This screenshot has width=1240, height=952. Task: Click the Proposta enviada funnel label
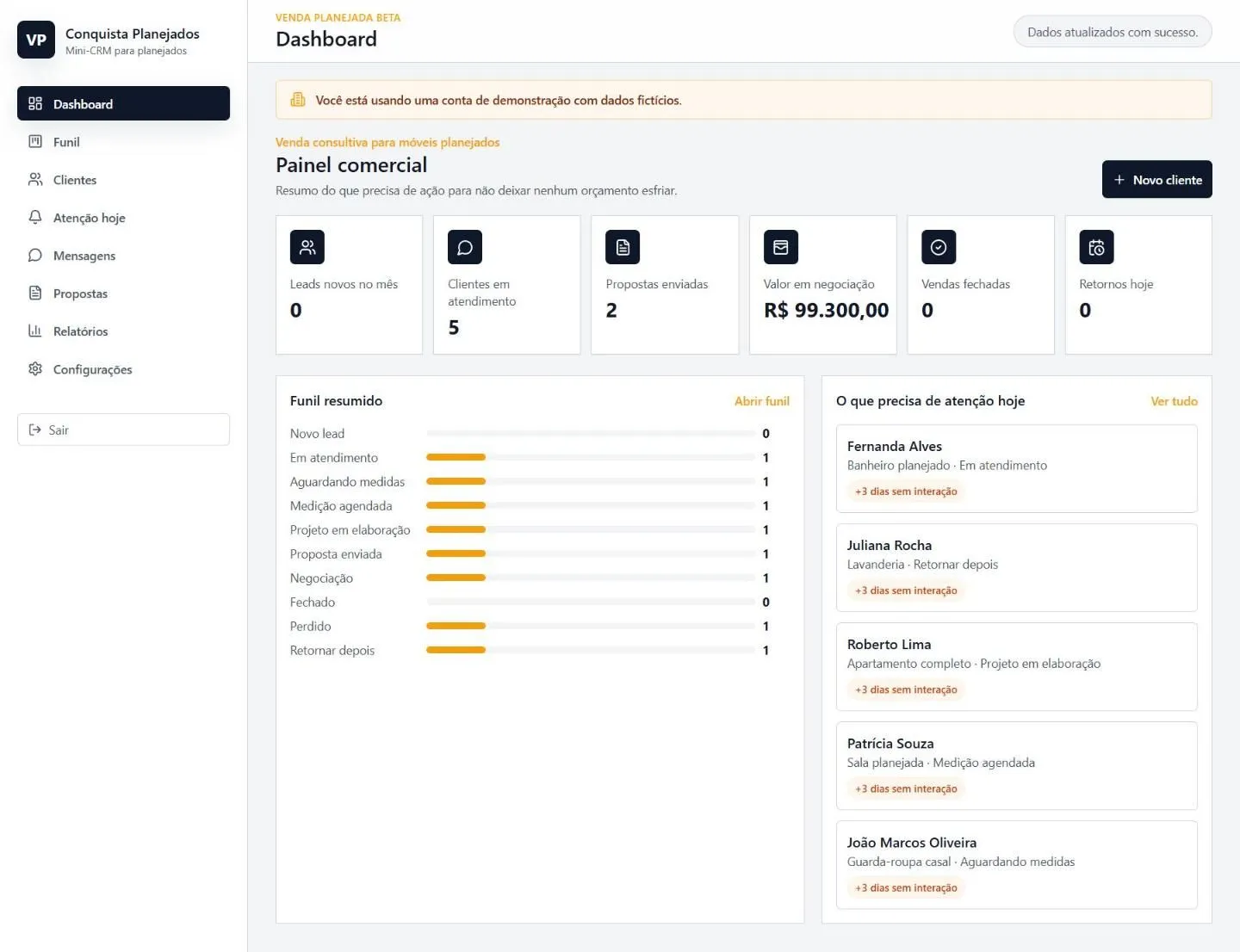click(336, 554)
